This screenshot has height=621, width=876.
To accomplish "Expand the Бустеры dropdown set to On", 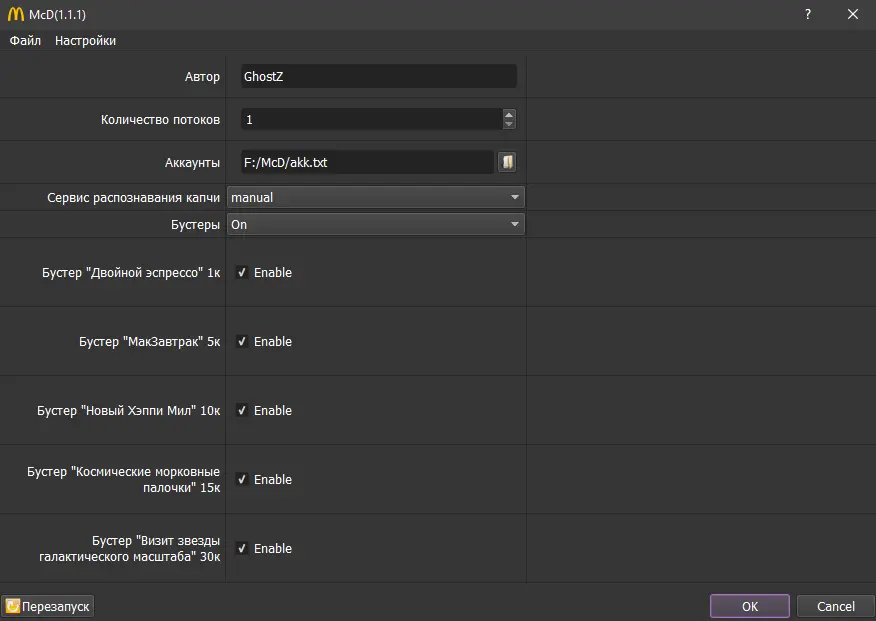I will click(375, 224).
